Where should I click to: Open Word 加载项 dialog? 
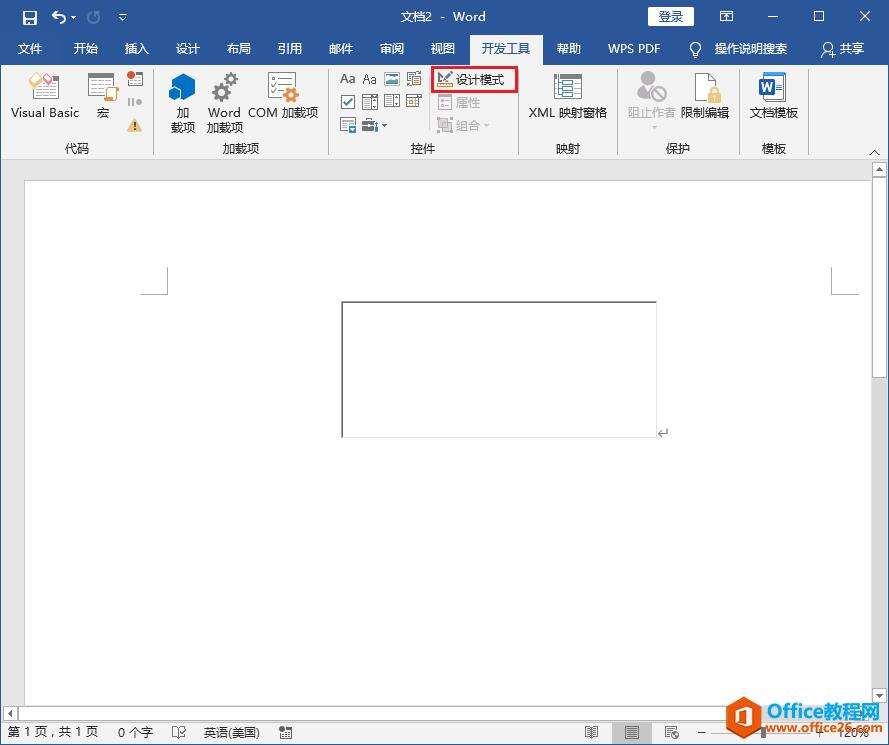[225, 103]
